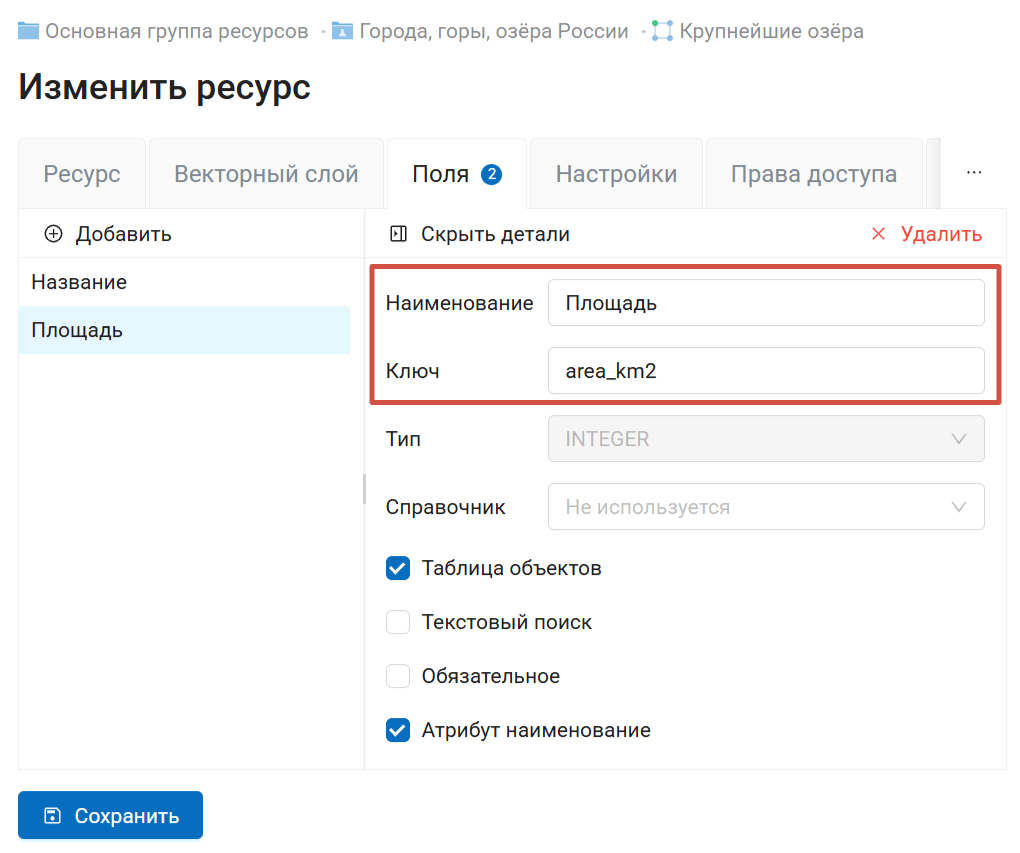Open the Права доступа tab
1020x853 pixels.
[x=814, y=174]
